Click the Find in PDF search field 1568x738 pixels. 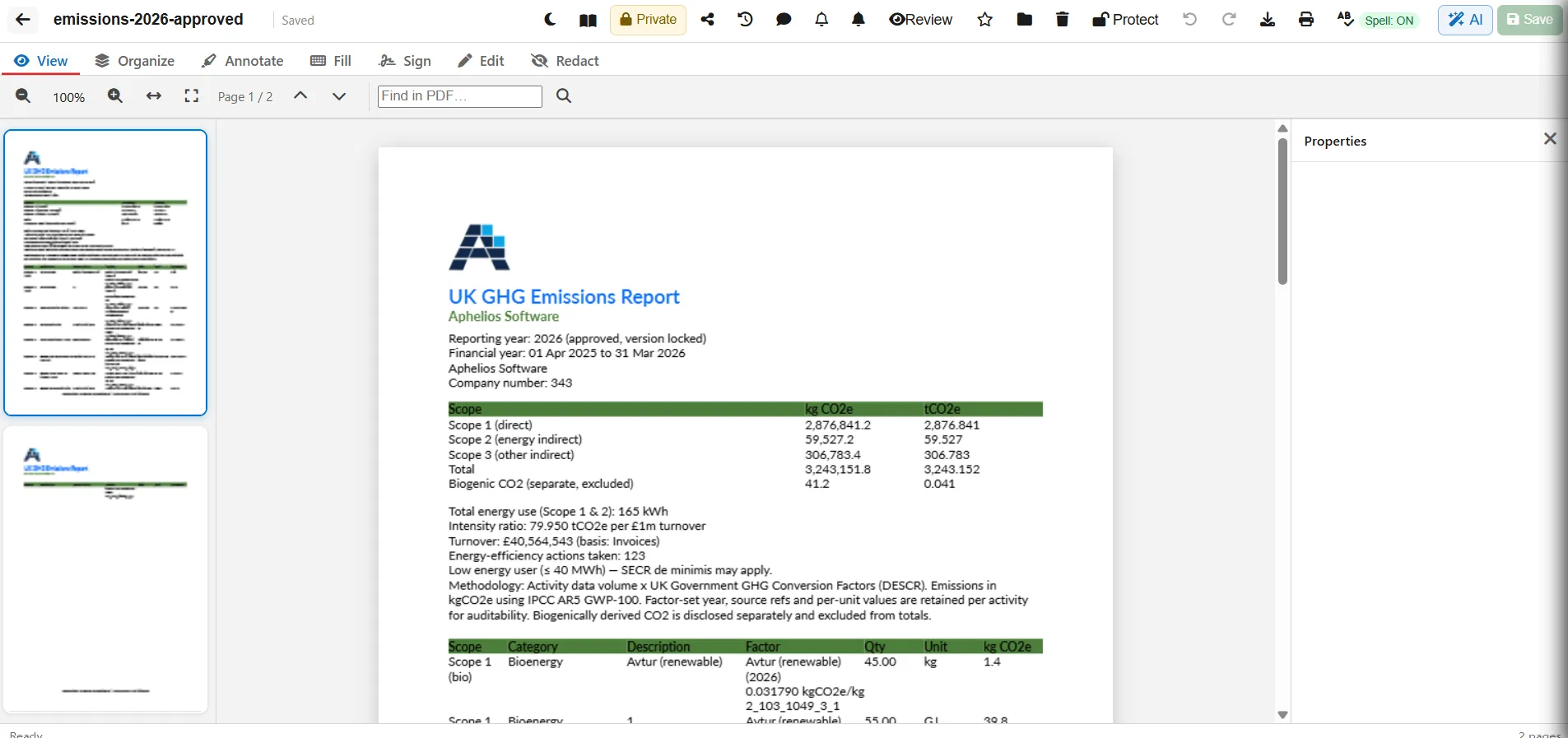point(459,96)
